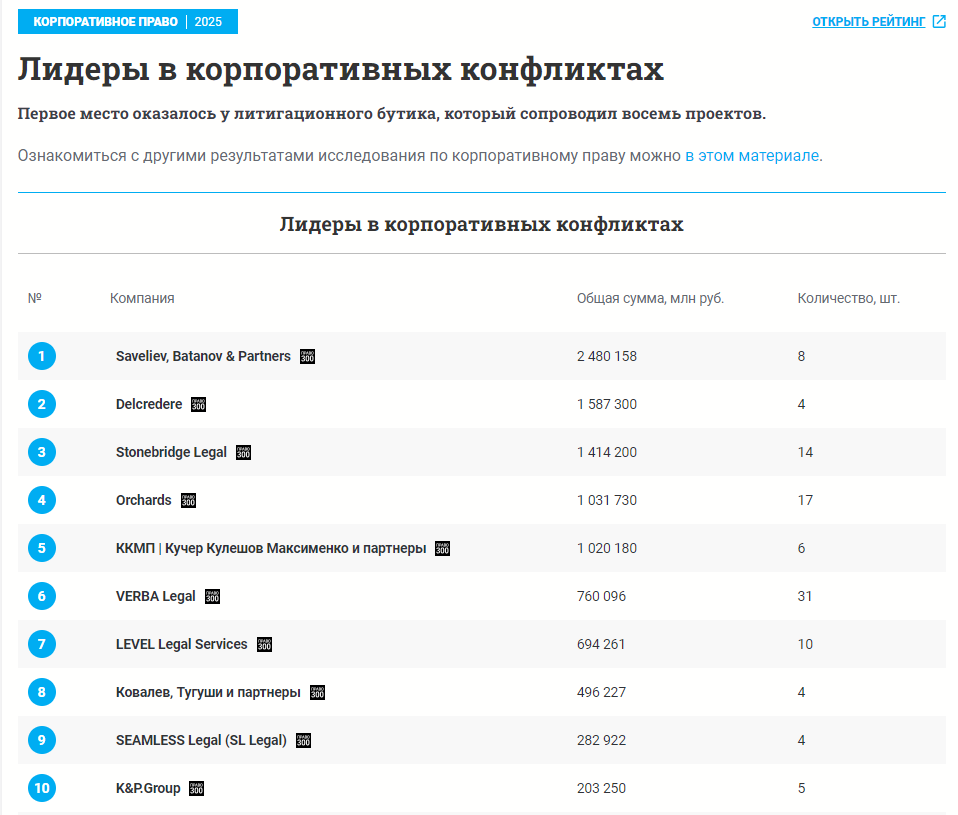Click quantity 10 in LEVEL Legal Services row
Image resolution: width=958 pixels, height=815 pixels.
point(805,644)
